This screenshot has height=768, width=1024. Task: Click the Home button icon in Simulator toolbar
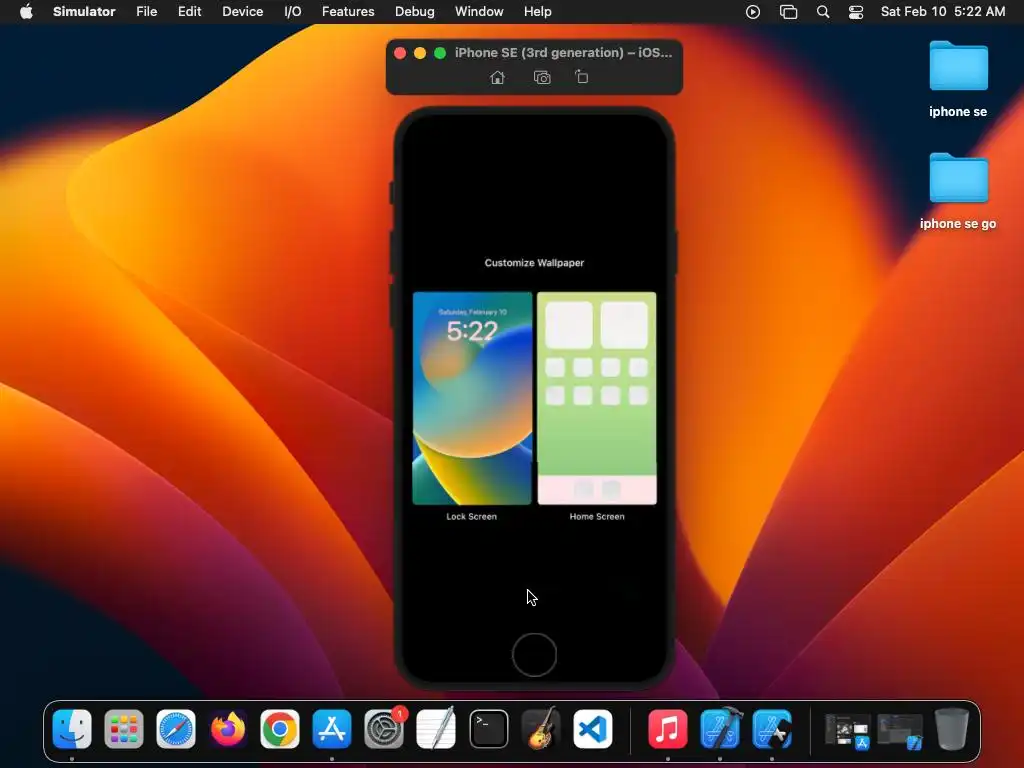pyautogui.click(x=497, y=78)
